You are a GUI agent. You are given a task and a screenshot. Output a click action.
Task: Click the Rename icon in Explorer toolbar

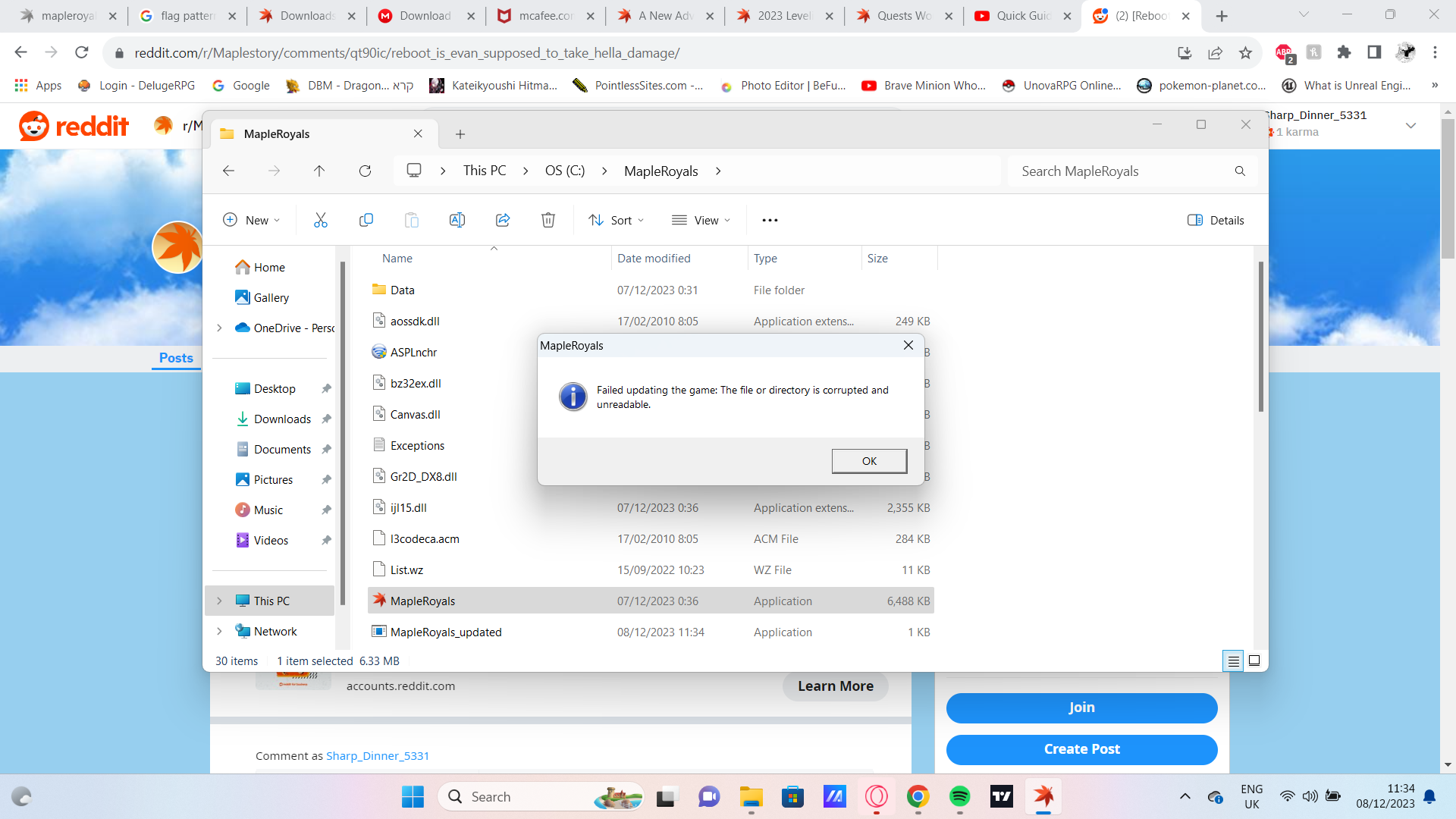coord(457,220)
